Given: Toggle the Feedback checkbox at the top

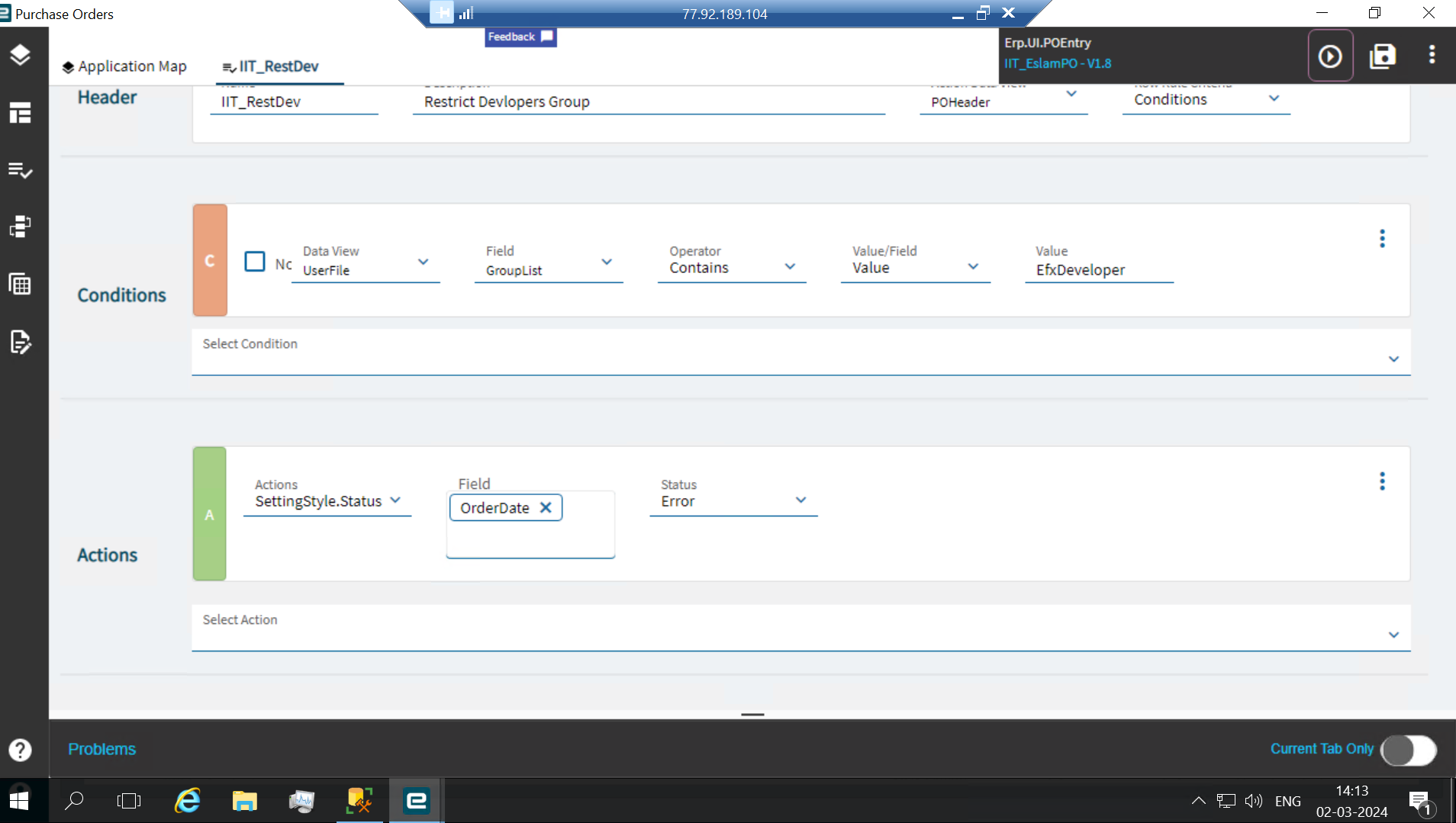Looking at the screenshot, I should pyautogui.click(x=546, y=36).
